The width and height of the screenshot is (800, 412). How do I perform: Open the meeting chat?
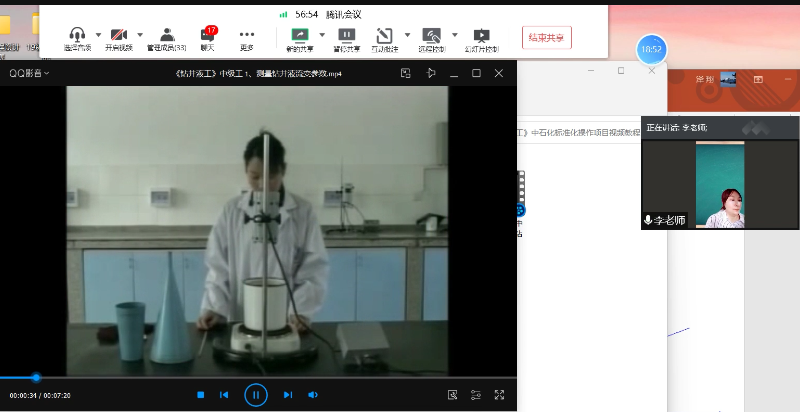point(207,36)
